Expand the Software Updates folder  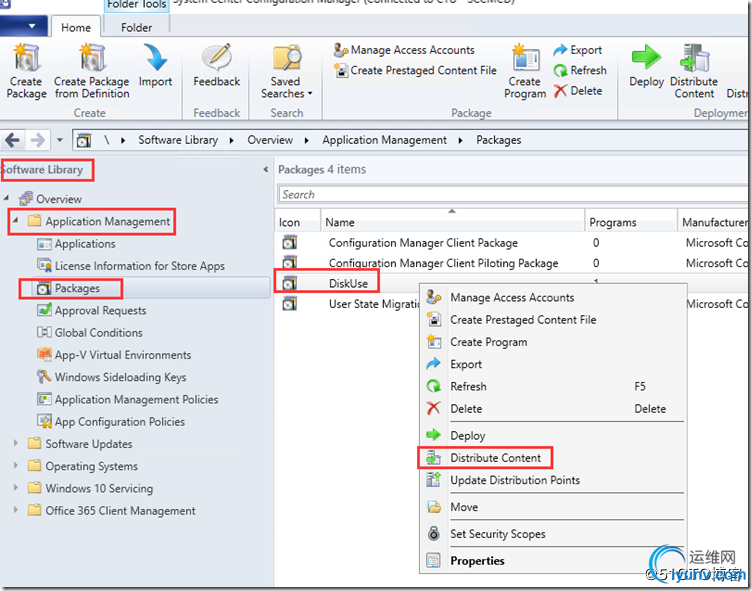click(15, 443)
